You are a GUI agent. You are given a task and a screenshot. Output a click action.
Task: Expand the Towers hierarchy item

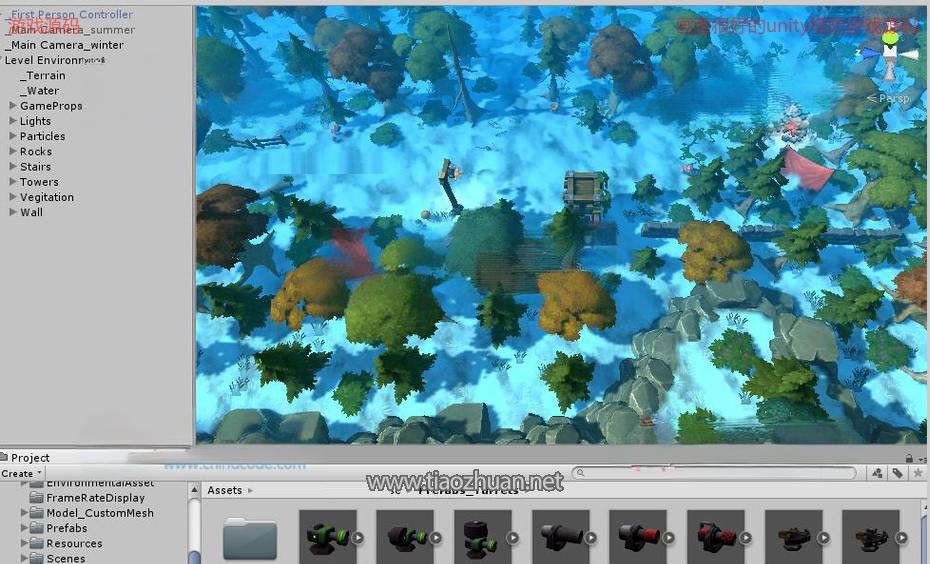coord(13,181)
